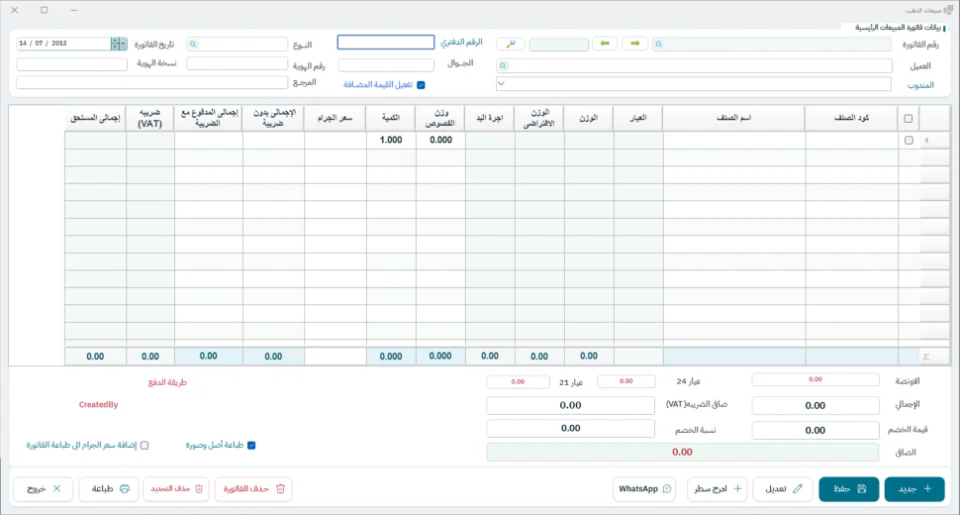Click the first row كود الصنف cell

pyautogui.click(x=852, y=140)
